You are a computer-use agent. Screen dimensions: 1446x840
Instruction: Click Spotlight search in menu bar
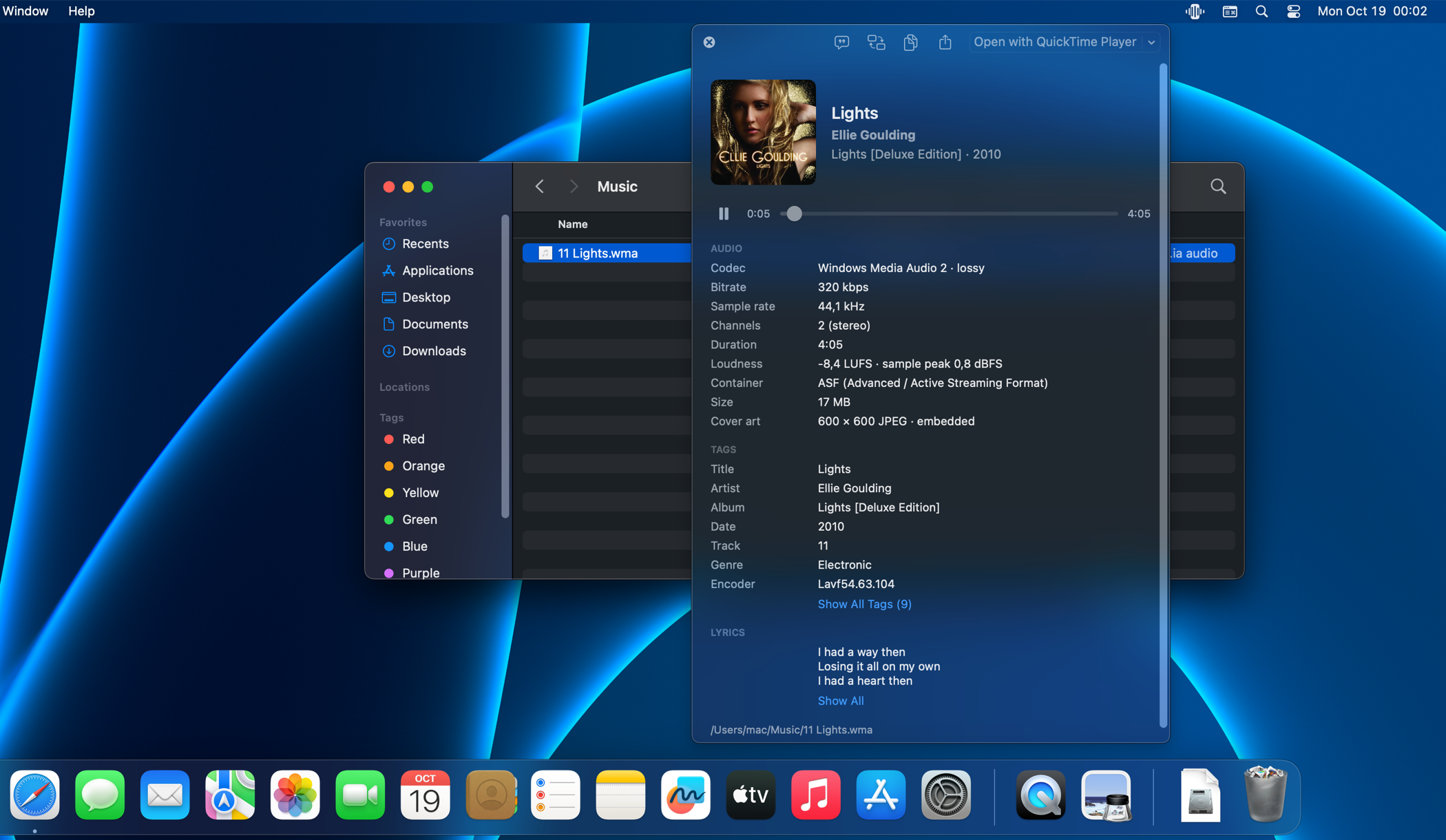tap(1261, 11)
